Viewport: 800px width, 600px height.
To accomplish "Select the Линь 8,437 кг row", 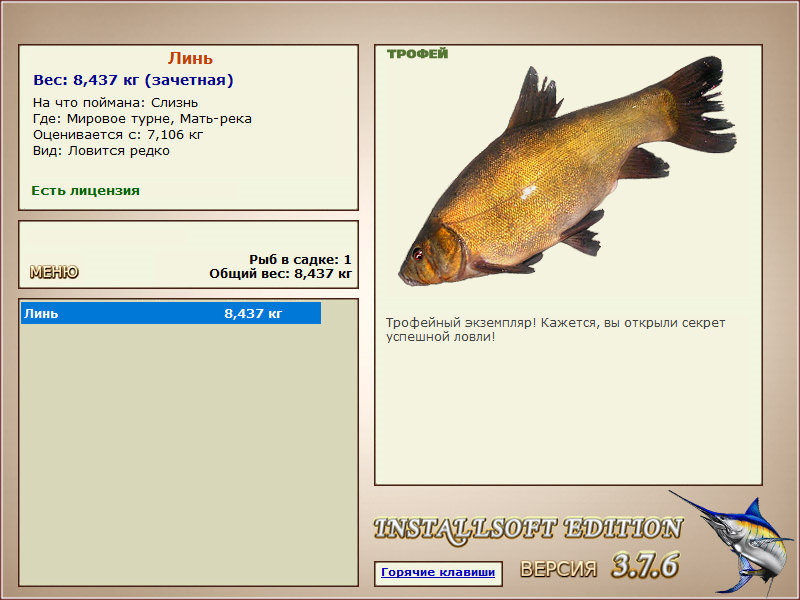I will [171, 313].
